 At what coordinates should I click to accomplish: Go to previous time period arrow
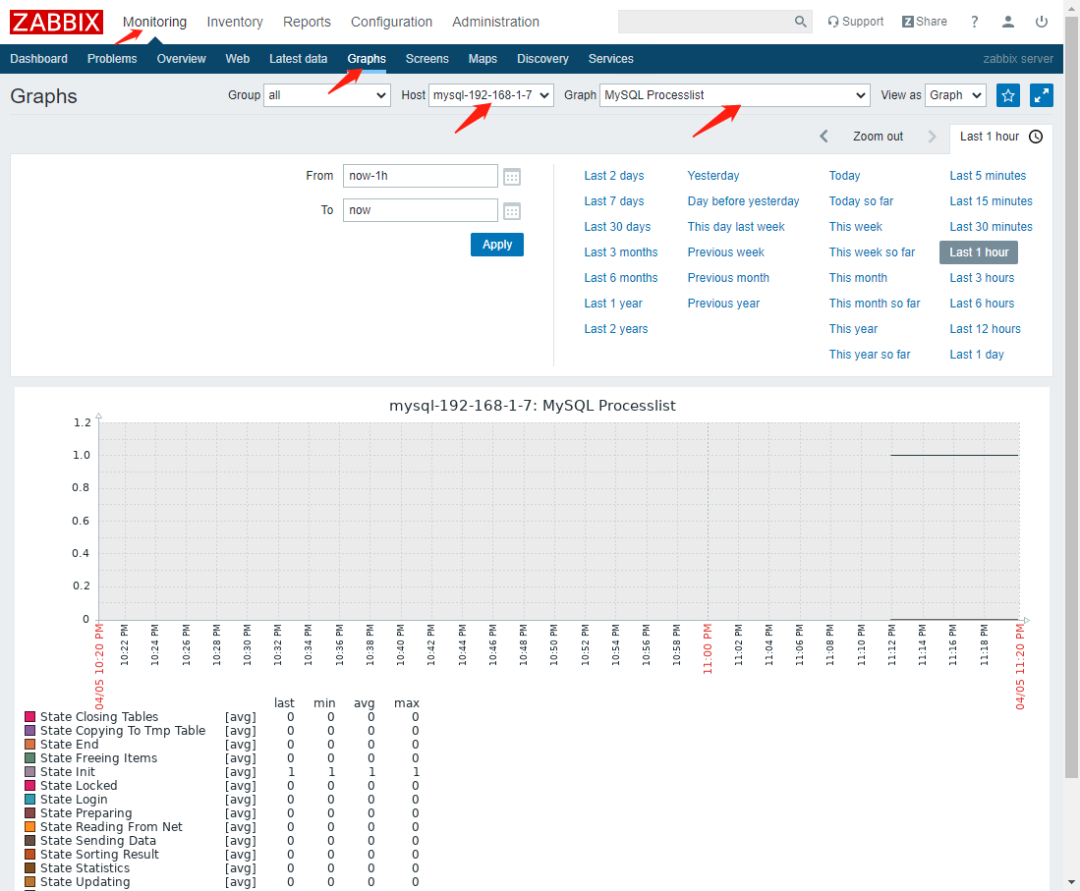click(824, 137)
